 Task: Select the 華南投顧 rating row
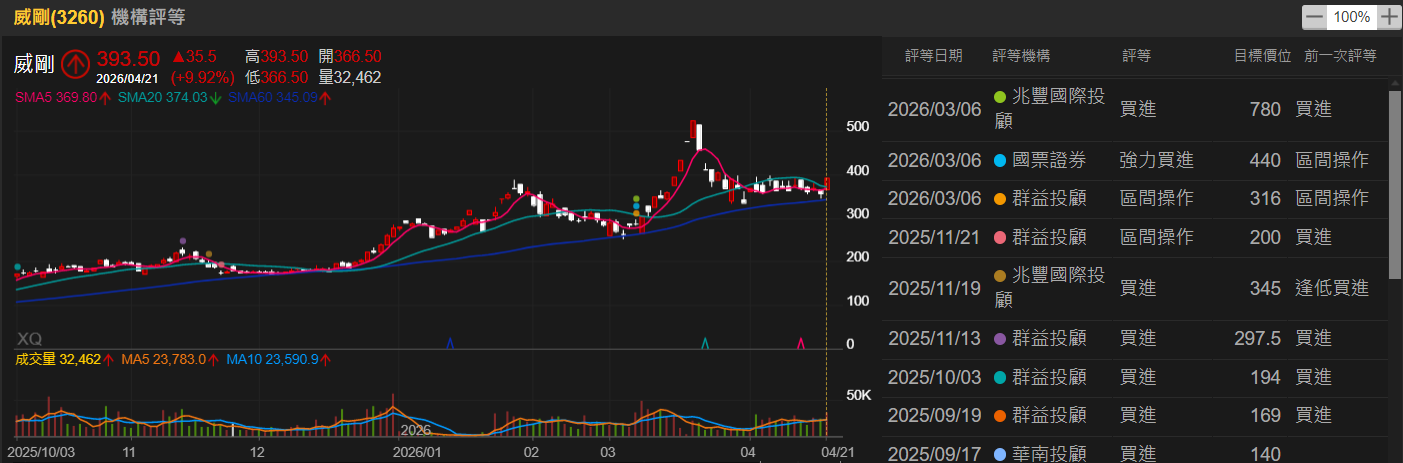tap(1130, 454)
